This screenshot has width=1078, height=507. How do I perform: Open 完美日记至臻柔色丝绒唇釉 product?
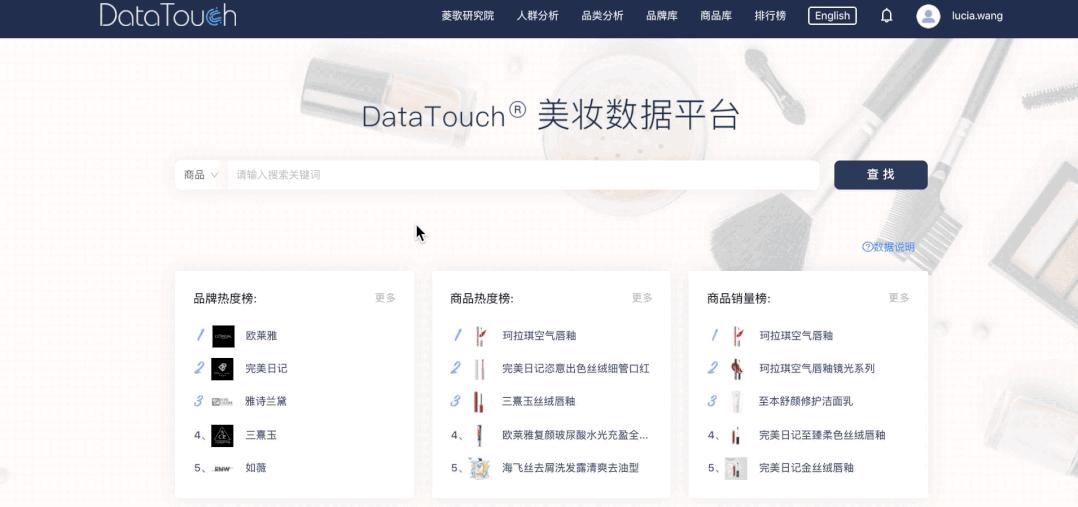[822, 435]
